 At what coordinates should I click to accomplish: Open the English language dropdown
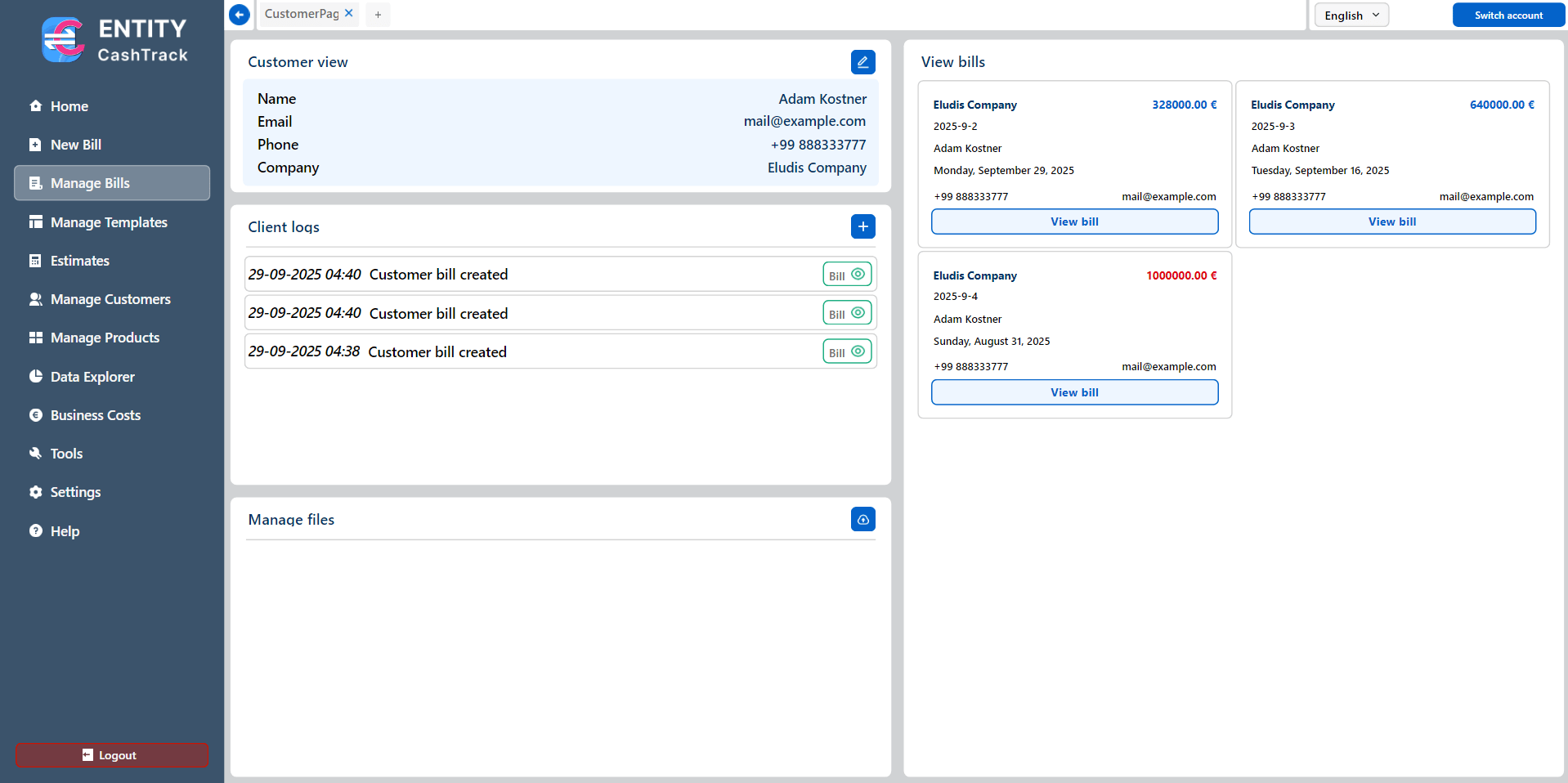pyautogui.click(x=1351, y=16)
